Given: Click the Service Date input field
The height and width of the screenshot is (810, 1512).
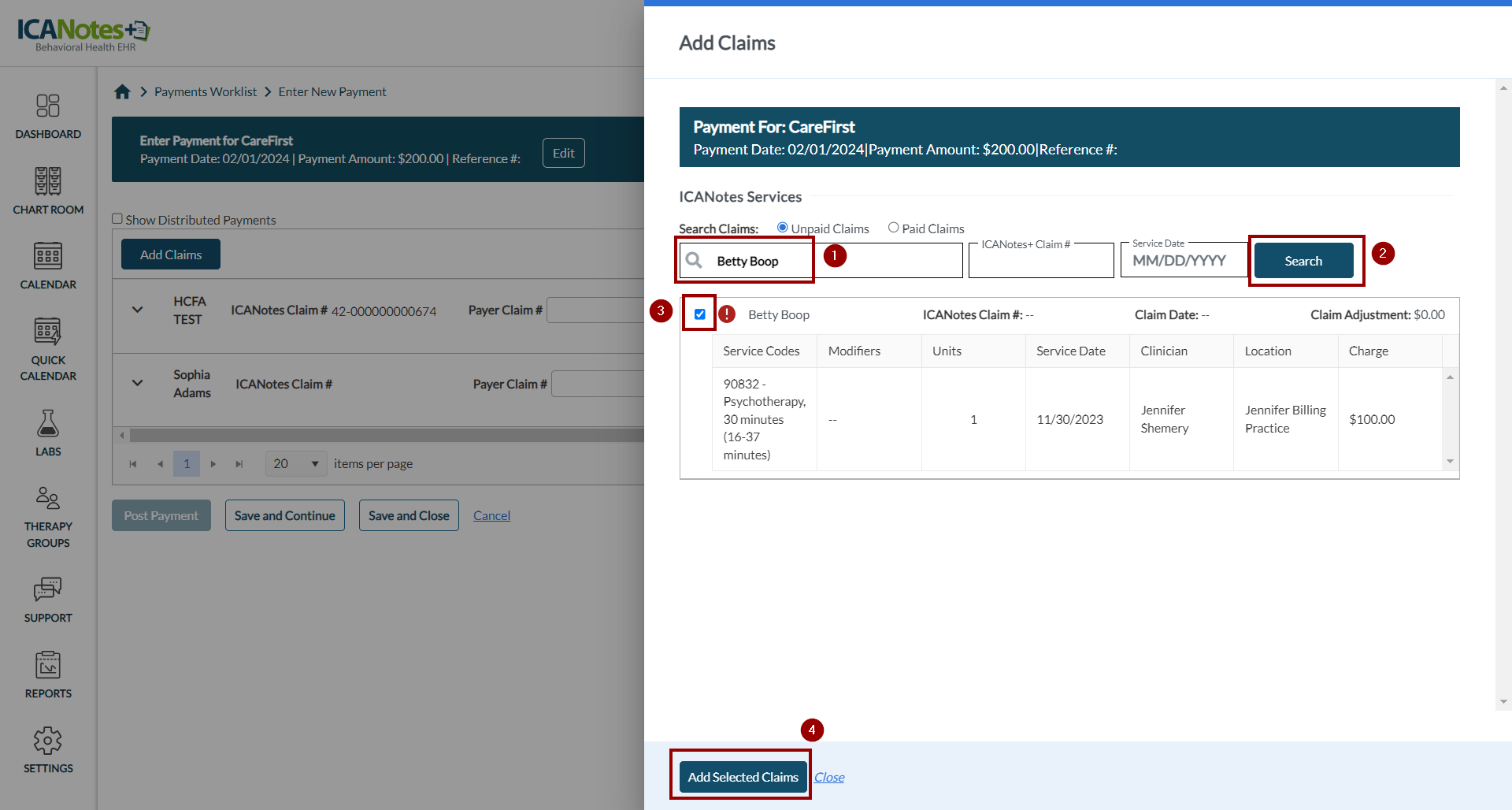Looking at the screenshot, I should [1183, 261].
